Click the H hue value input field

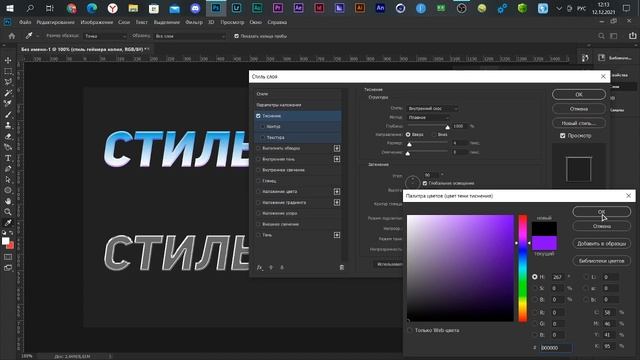[x=558, y=277]
